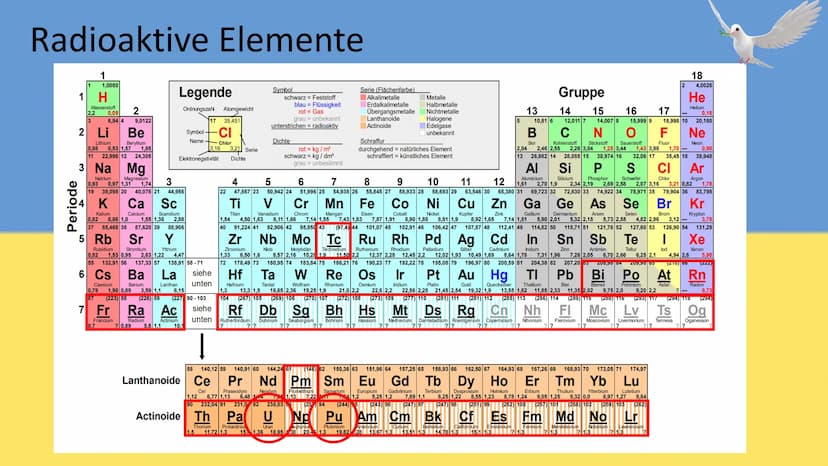The height and width of the screenshot is (466, 828).
Task: Click the "Halogene" legend color swatch
Action: pos(422,119)
